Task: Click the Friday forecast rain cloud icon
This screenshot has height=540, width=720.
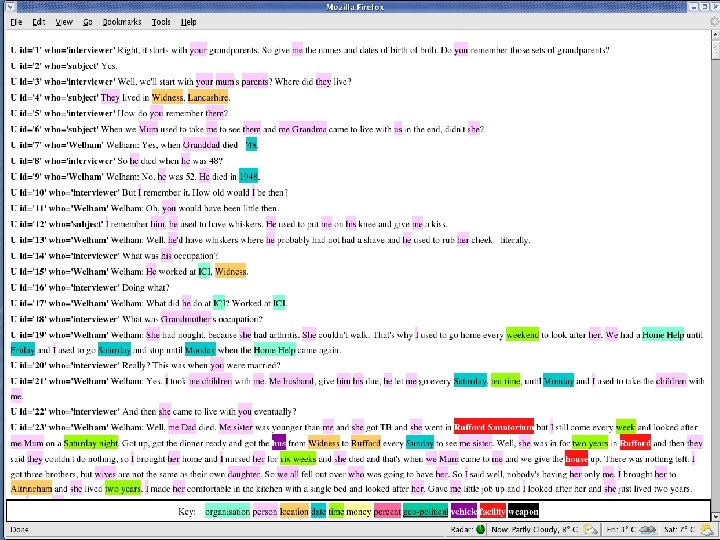Action: (647, 529)
